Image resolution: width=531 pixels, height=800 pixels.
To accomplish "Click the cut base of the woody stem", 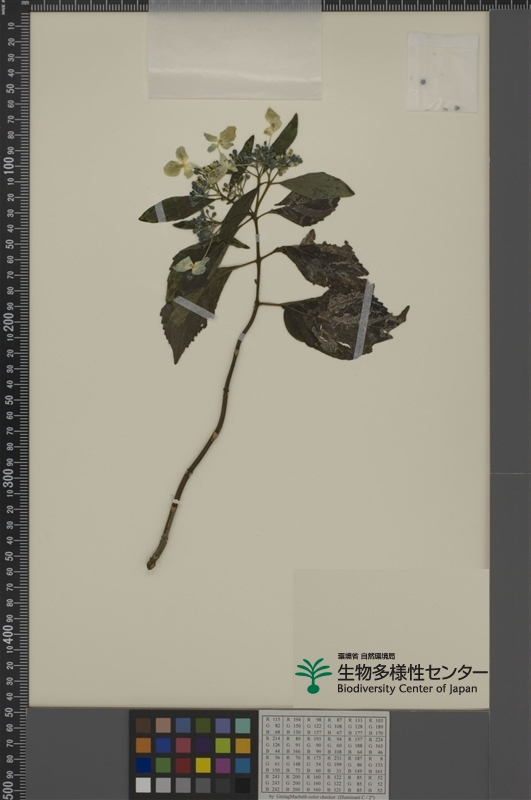I will coord(151,564).
